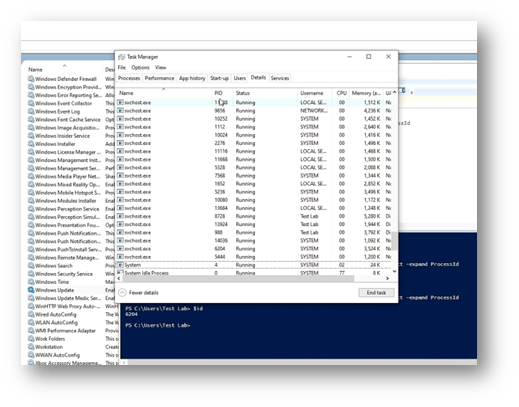Open the Options menu in Task Manager
This screenshot has width=519, height=407.
140,67
